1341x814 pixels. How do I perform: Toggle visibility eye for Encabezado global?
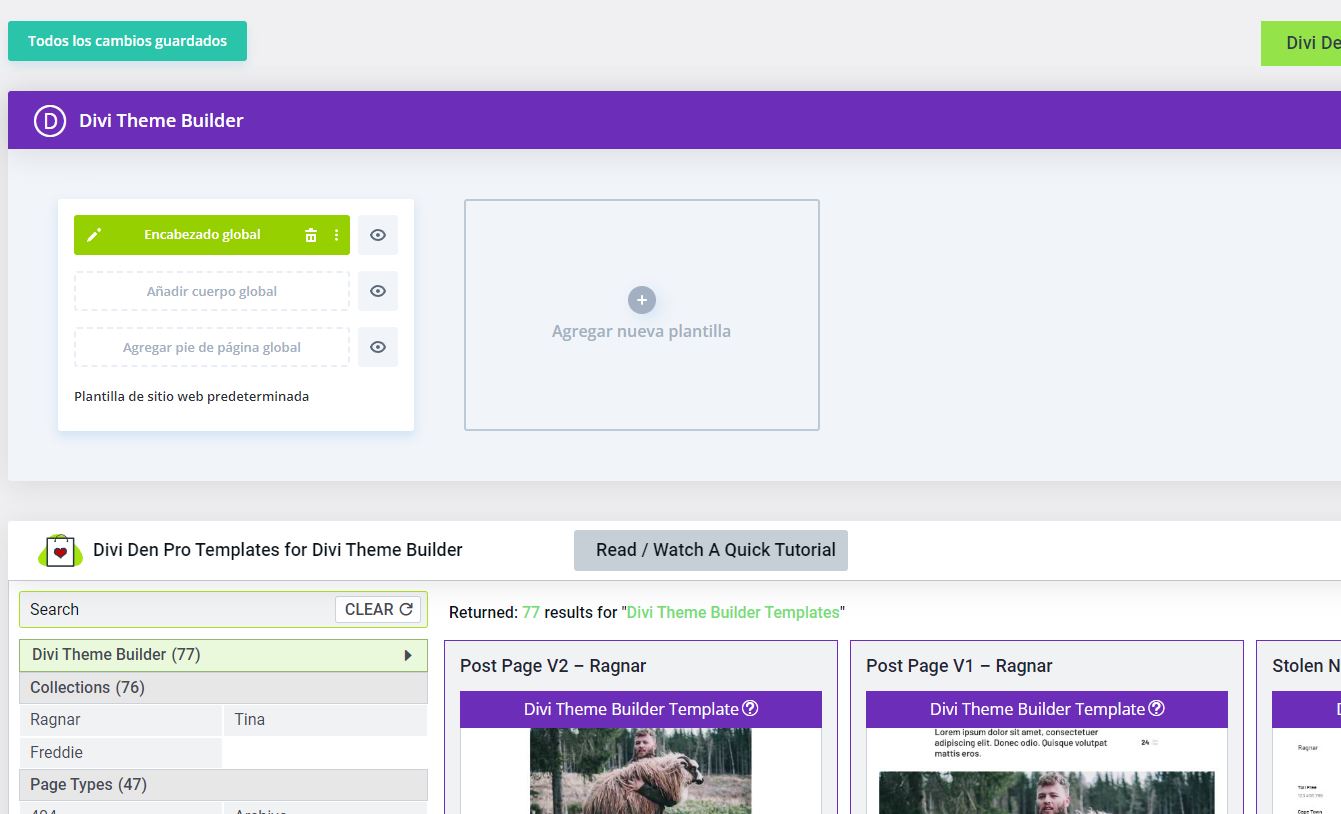378,235
